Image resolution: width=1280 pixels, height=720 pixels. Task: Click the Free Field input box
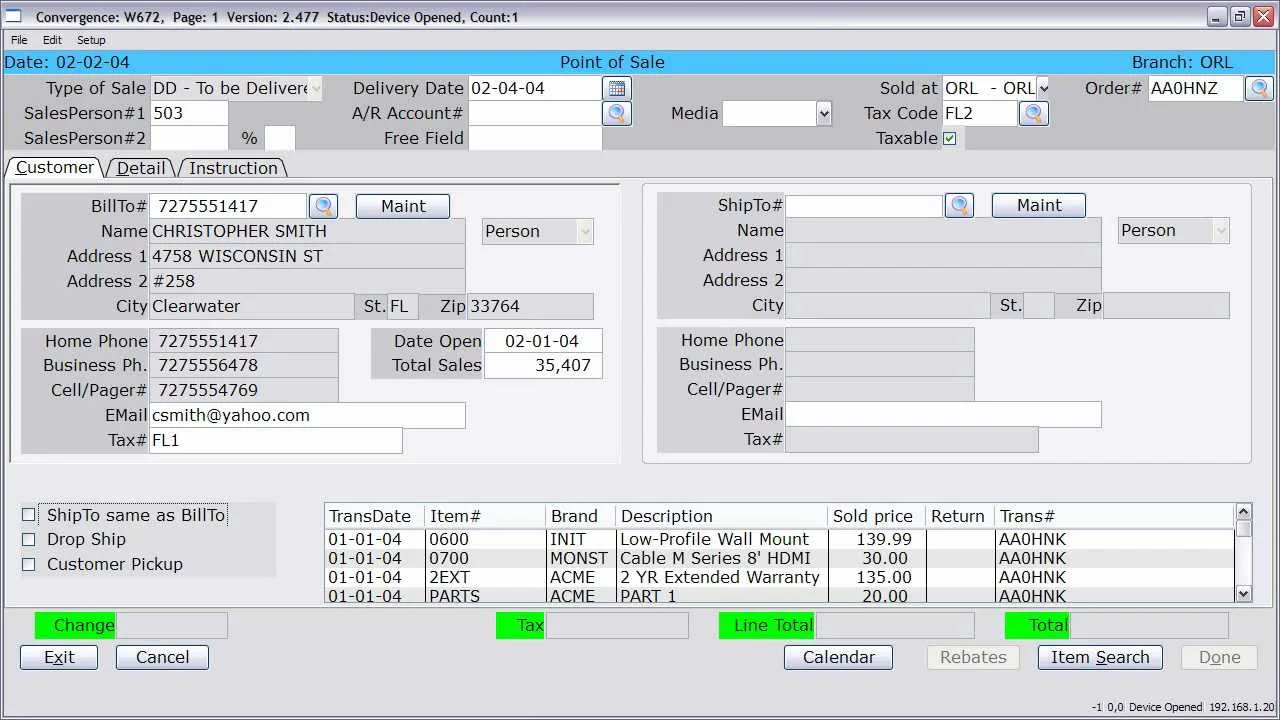[x=535, y=138]
